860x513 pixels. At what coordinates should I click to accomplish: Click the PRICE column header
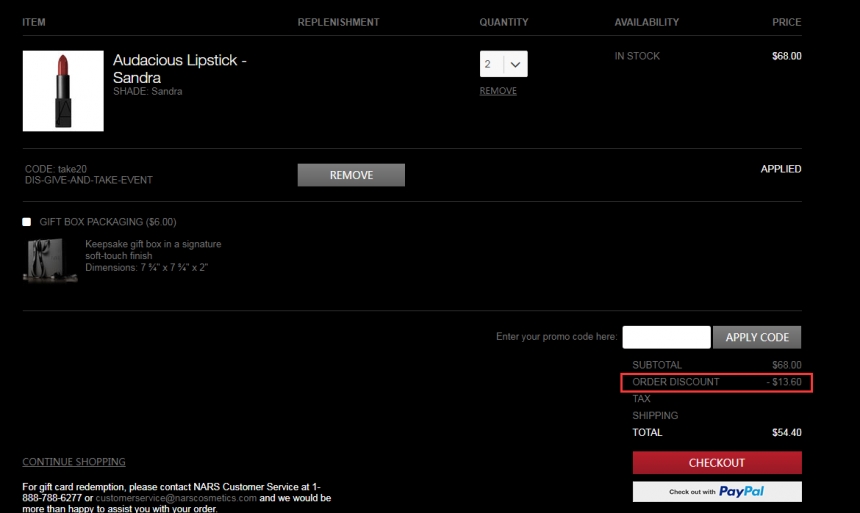pos(787,22)
